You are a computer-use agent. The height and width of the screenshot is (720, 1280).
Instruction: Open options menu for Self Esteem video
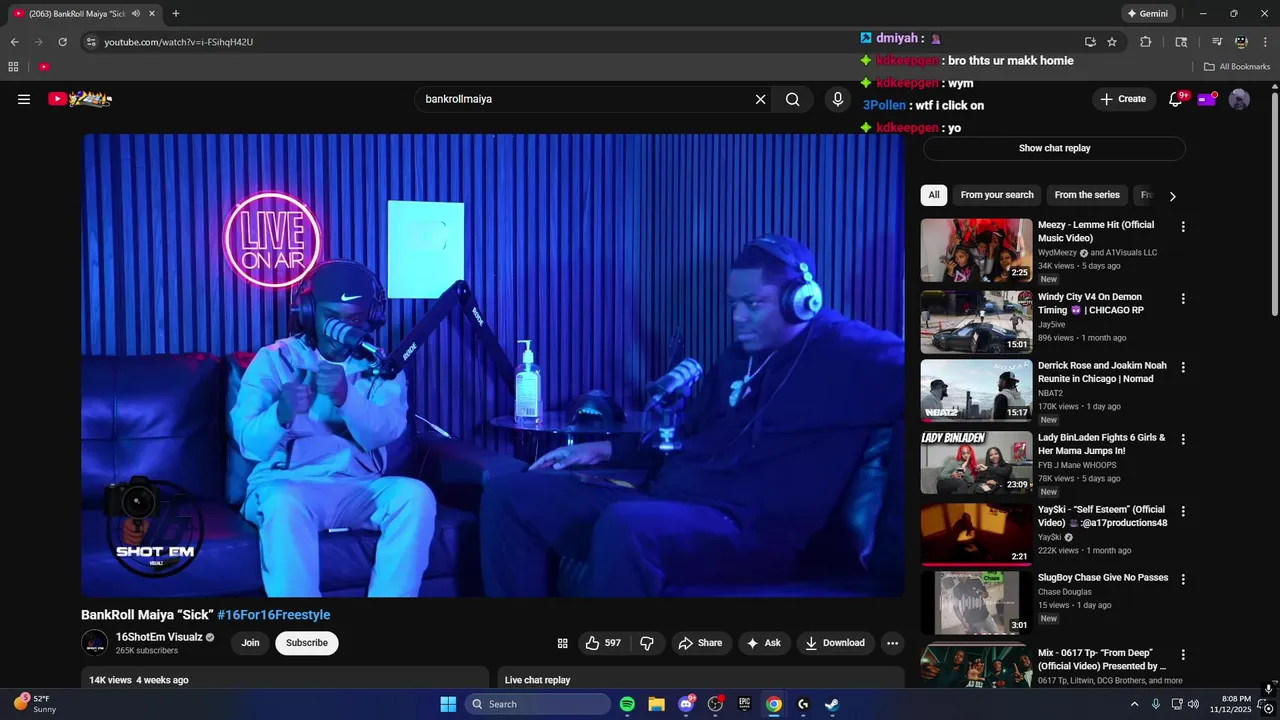(1183, 512)
